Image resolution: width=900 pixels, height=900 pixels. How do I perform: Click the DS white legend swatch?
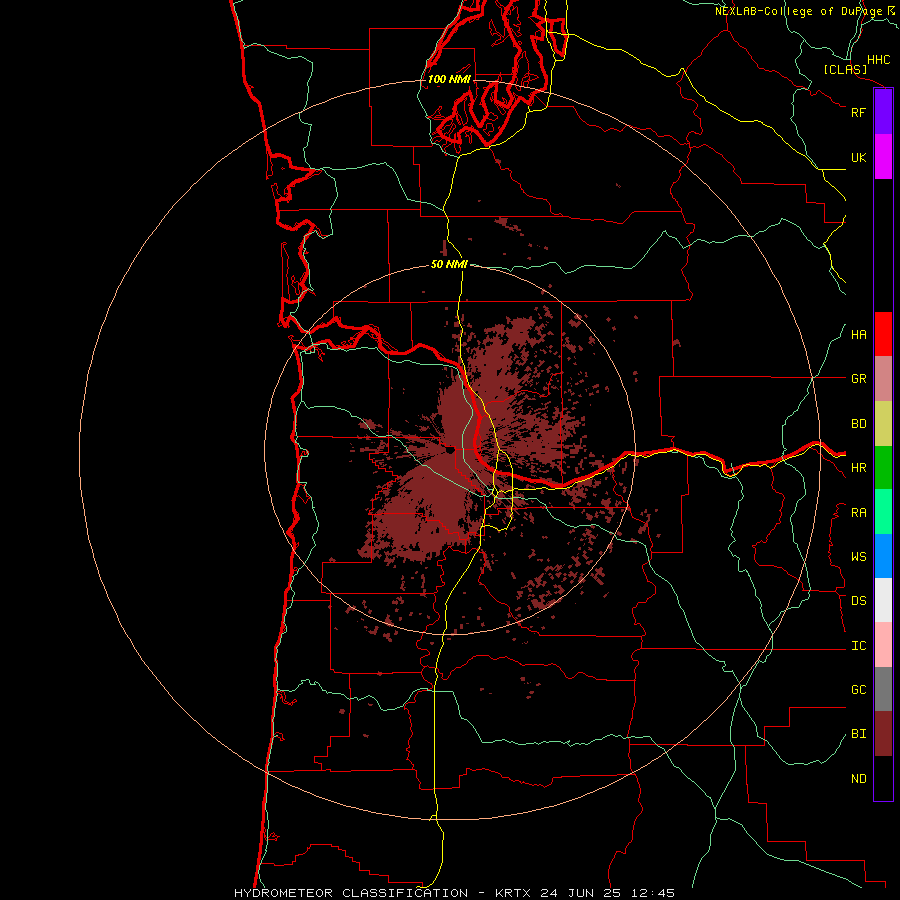[883, 600]
